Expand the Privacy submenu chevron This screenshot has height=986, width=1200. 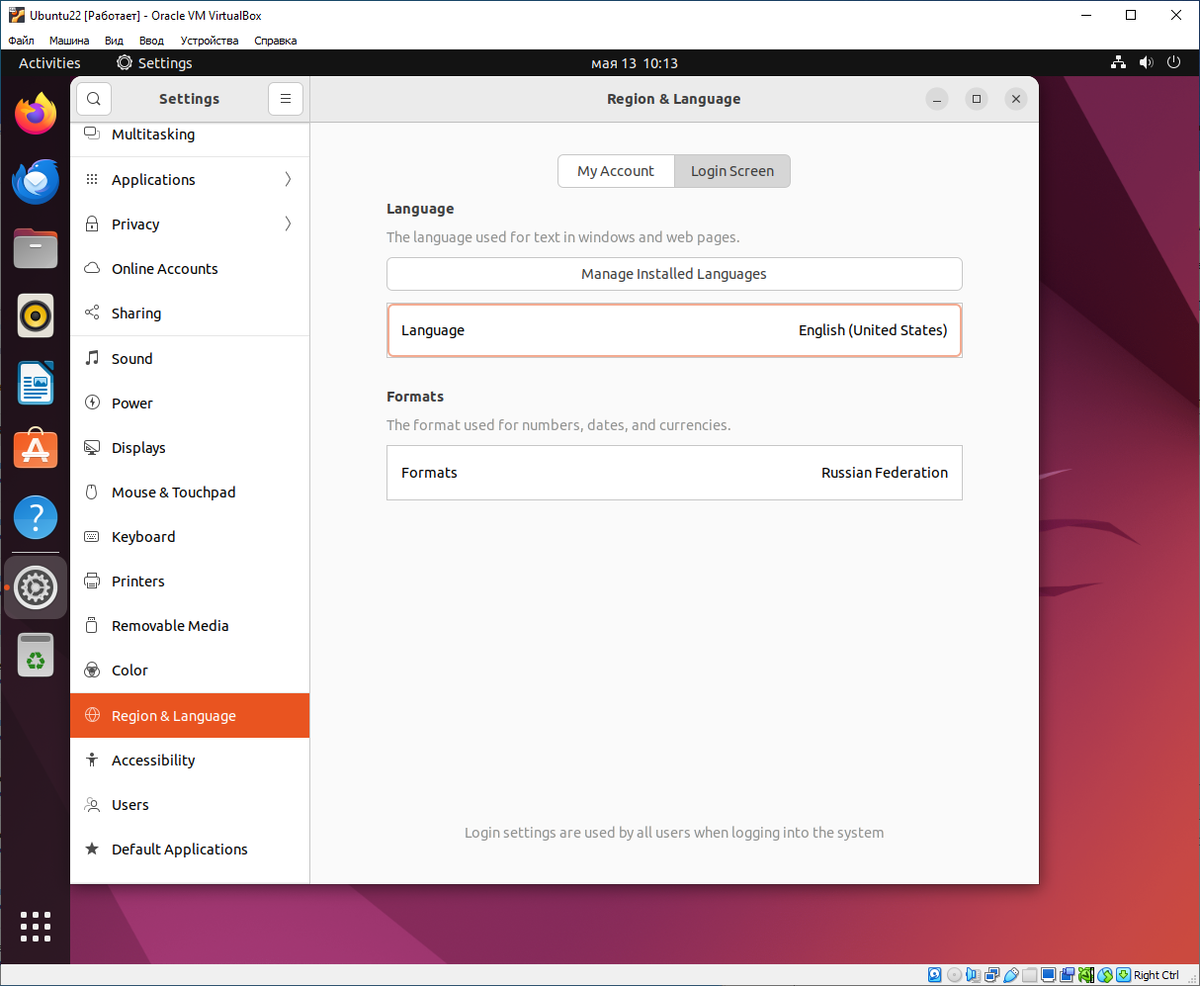pos(288,224)
